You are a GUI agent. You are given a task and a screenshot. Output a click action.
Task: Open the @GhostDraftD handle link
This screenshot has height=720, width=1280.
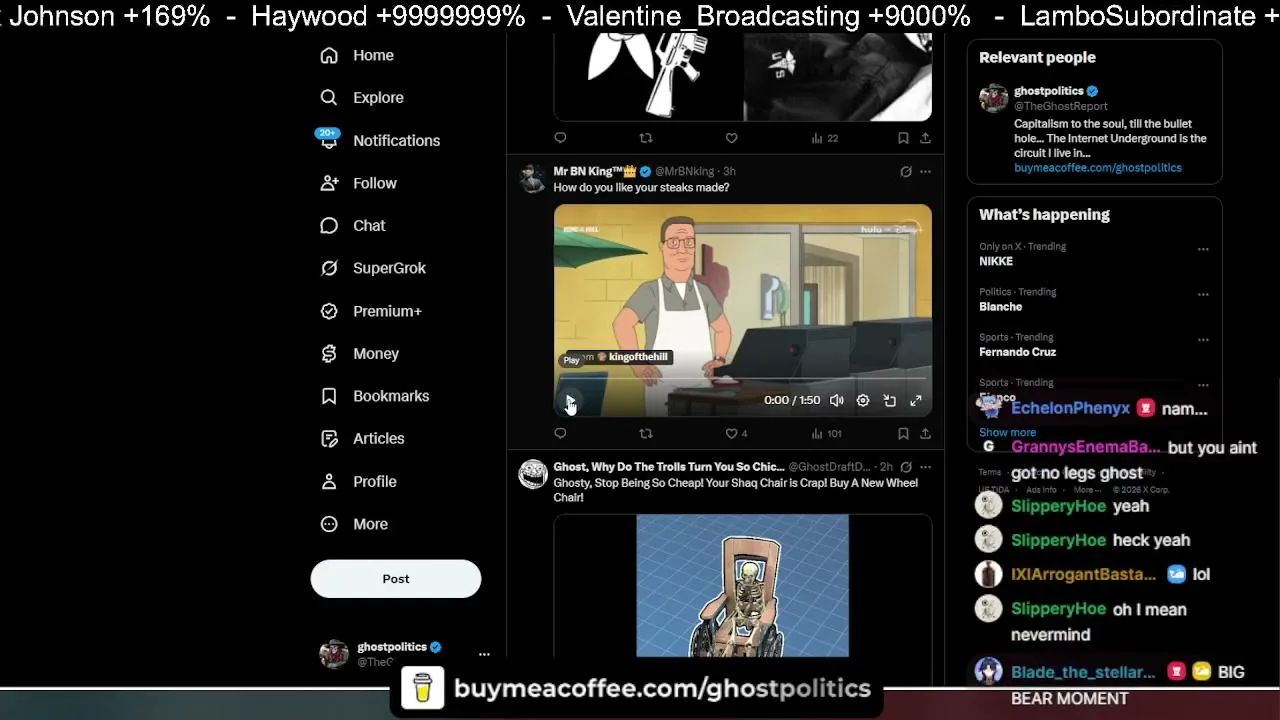(829, 467)
